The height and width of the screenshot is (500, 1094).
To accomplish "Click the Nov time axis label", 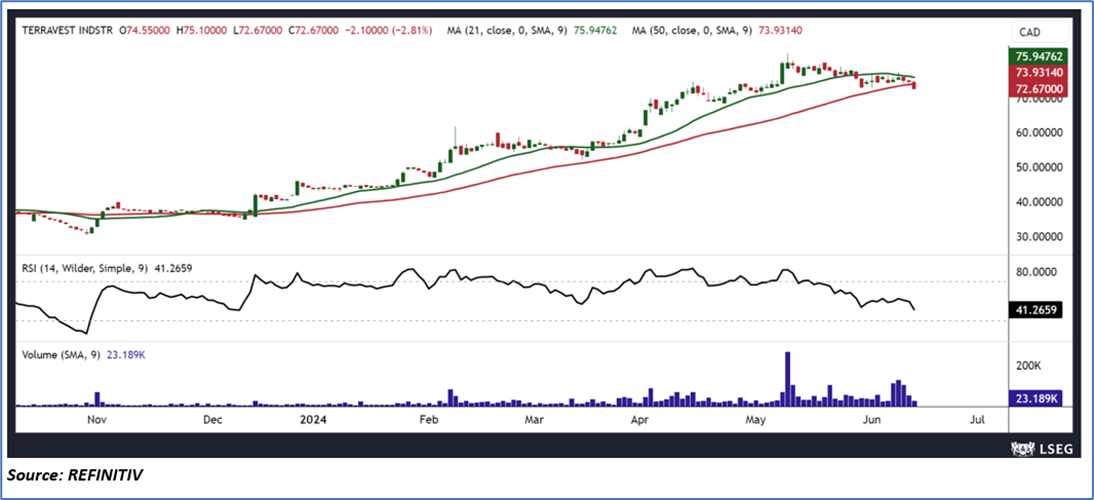I will tap(96, 420).
